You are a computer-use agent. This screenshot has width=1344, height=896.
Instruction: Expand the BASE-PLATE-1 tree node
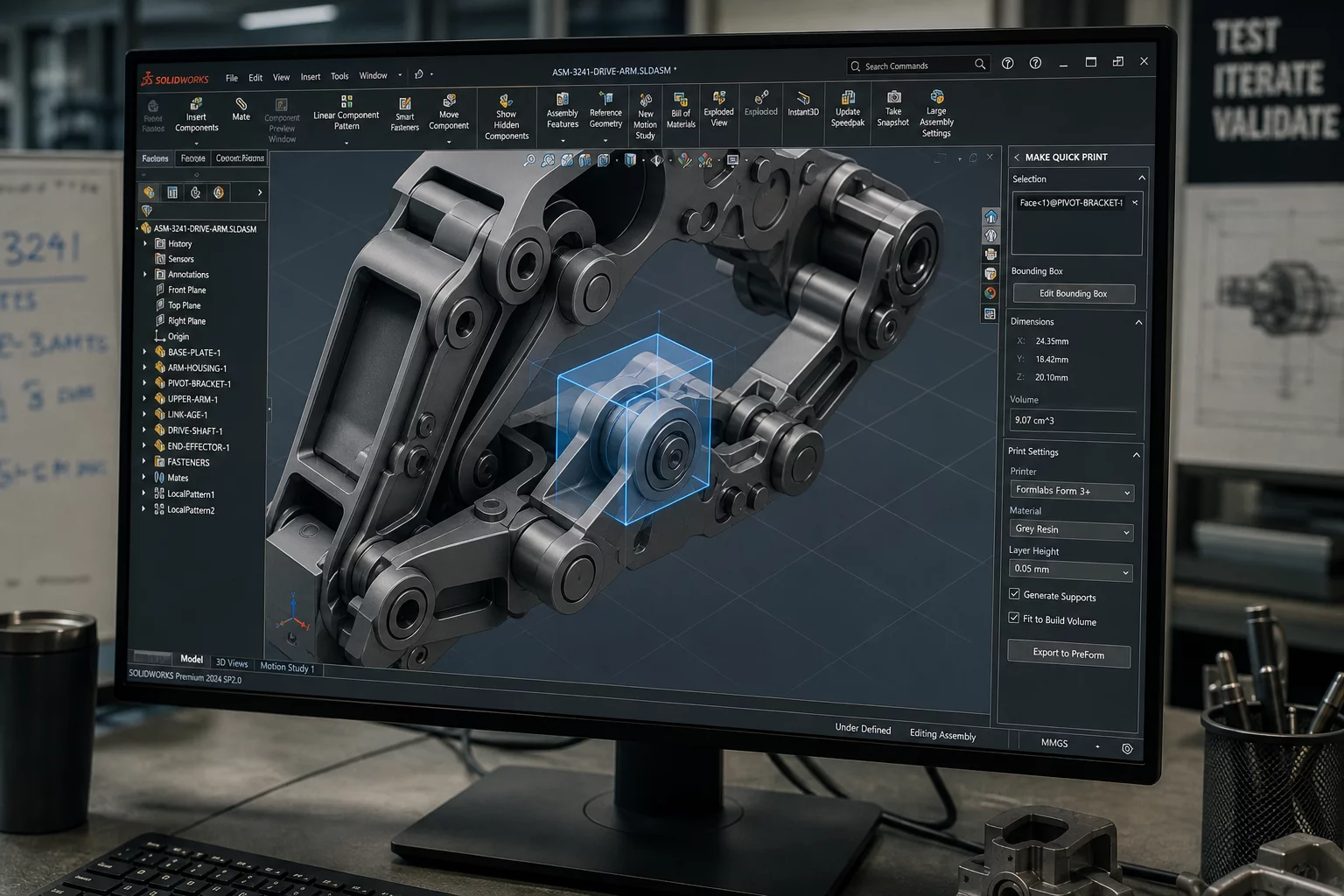145,352
